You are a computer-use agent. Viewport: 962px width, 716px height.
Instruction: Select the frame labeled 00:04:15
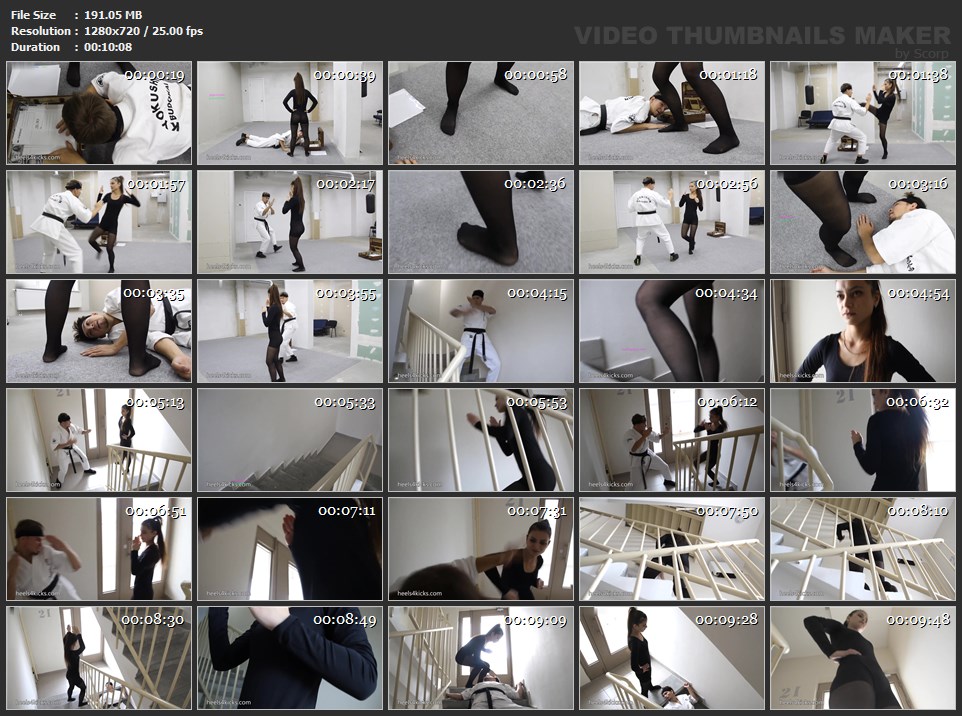coord(481,331)
